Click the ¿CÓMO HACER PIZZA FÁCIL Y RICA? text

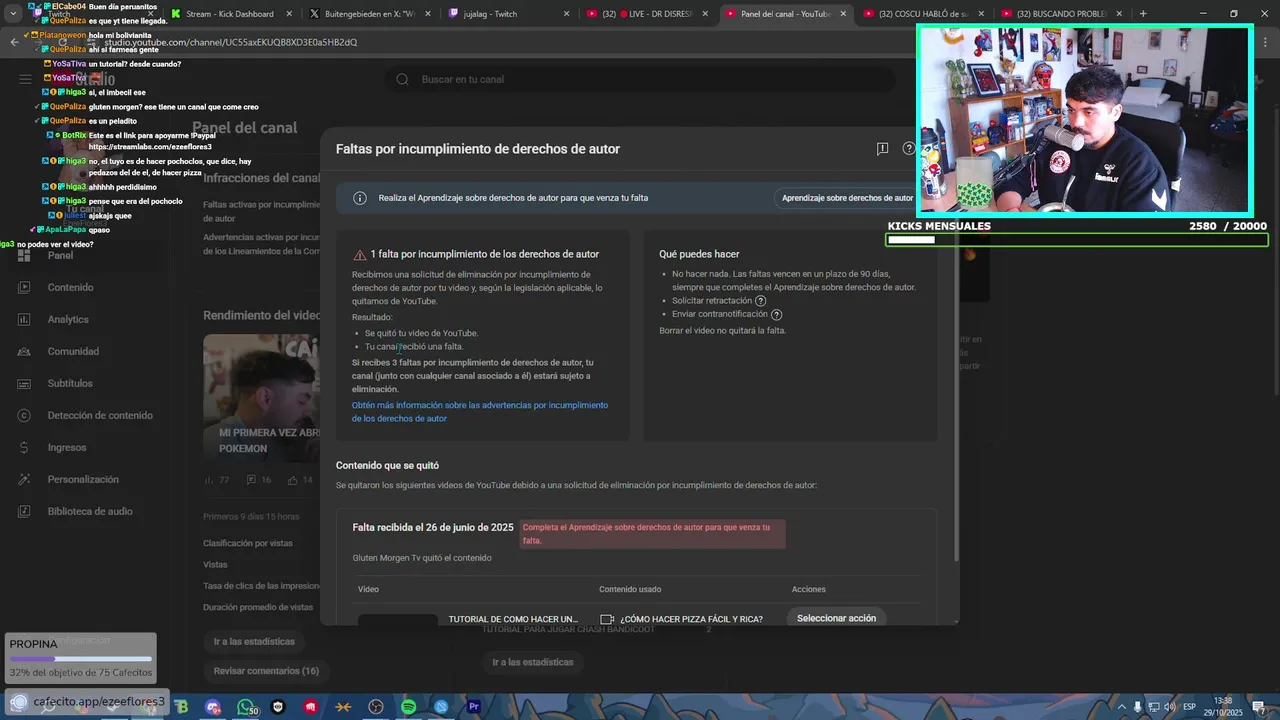click(691, 619)
